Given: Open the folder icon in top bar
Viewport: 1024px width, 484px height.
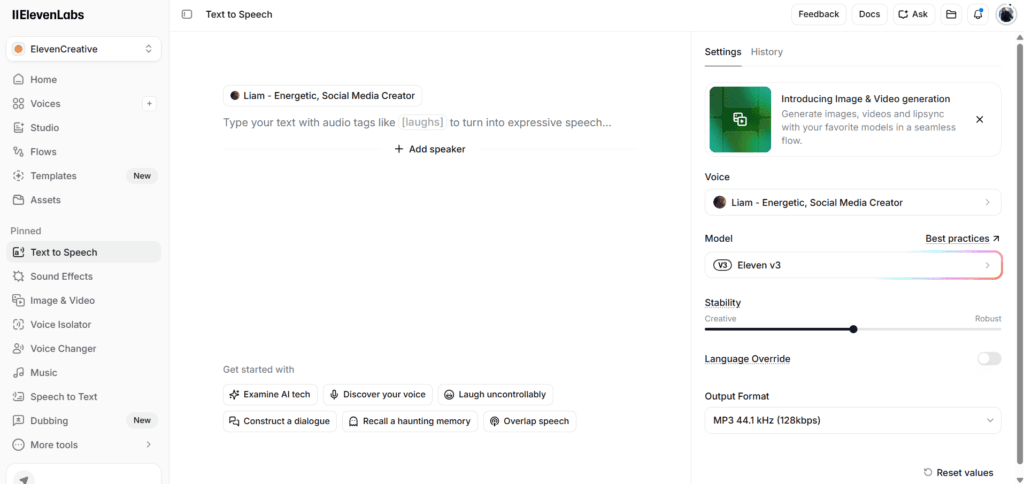Looking at the screenshot, I should (952, 14).
